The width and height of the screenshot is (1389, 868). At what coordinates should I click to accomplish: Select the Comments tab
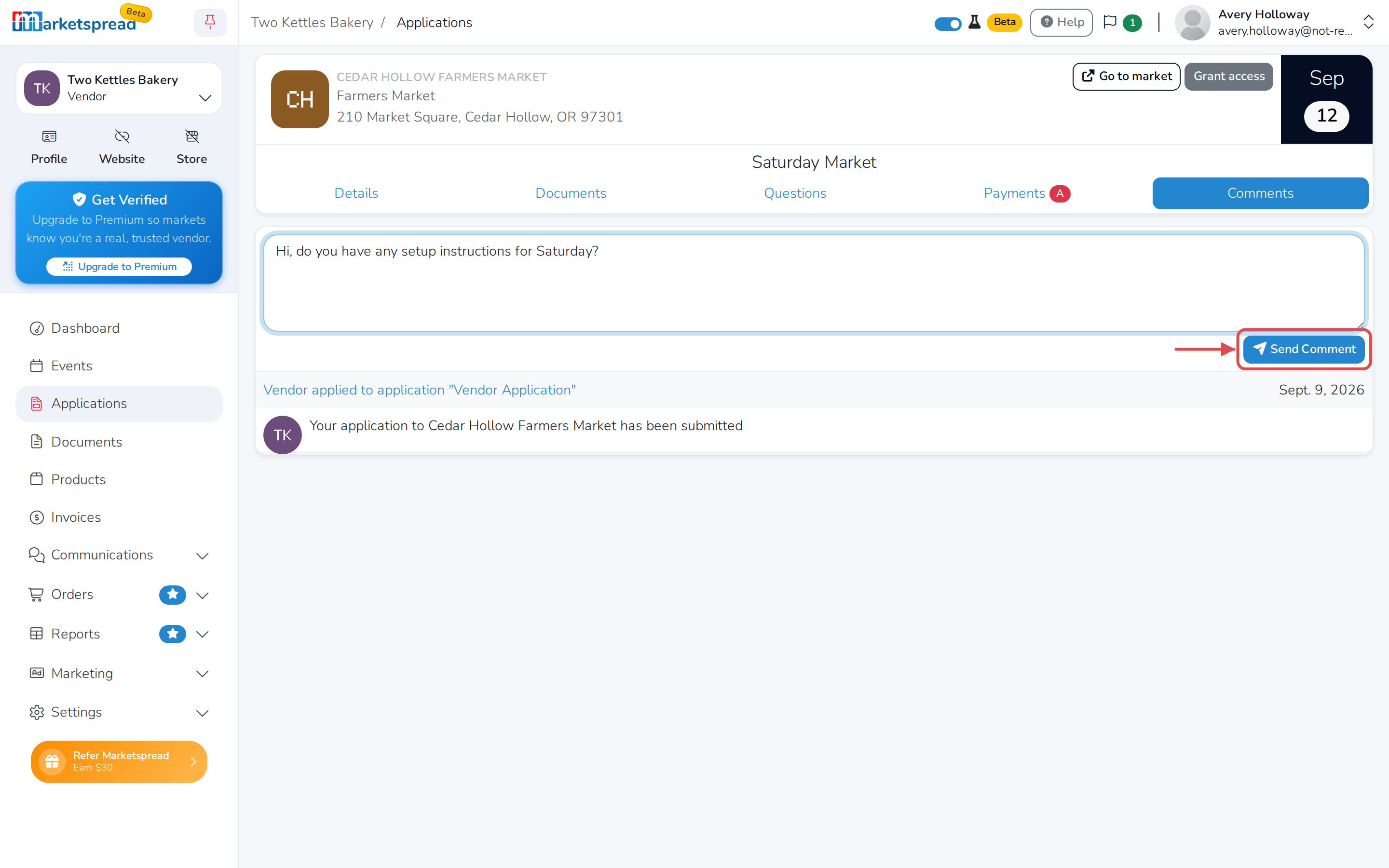[1260, 193]
